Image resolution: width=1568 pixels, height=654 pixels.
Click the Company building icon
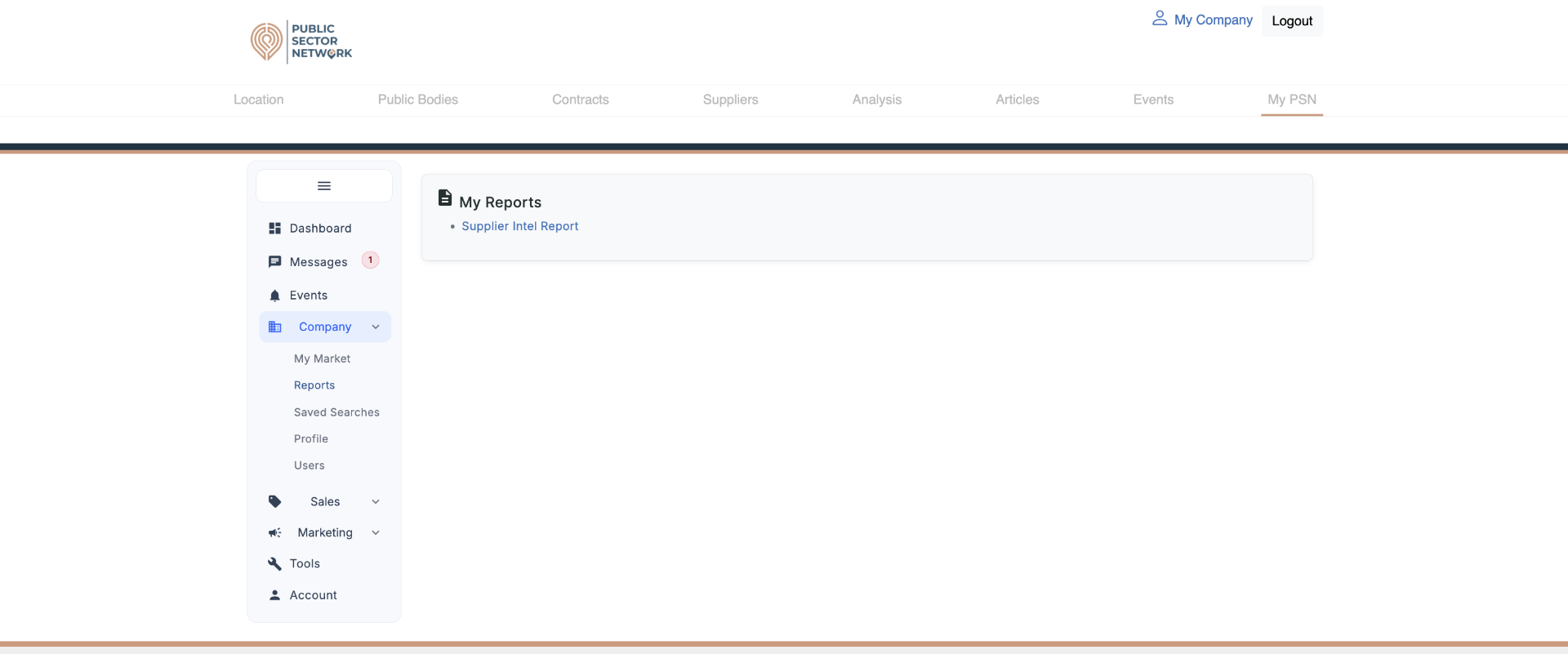(x=275, y=327)
